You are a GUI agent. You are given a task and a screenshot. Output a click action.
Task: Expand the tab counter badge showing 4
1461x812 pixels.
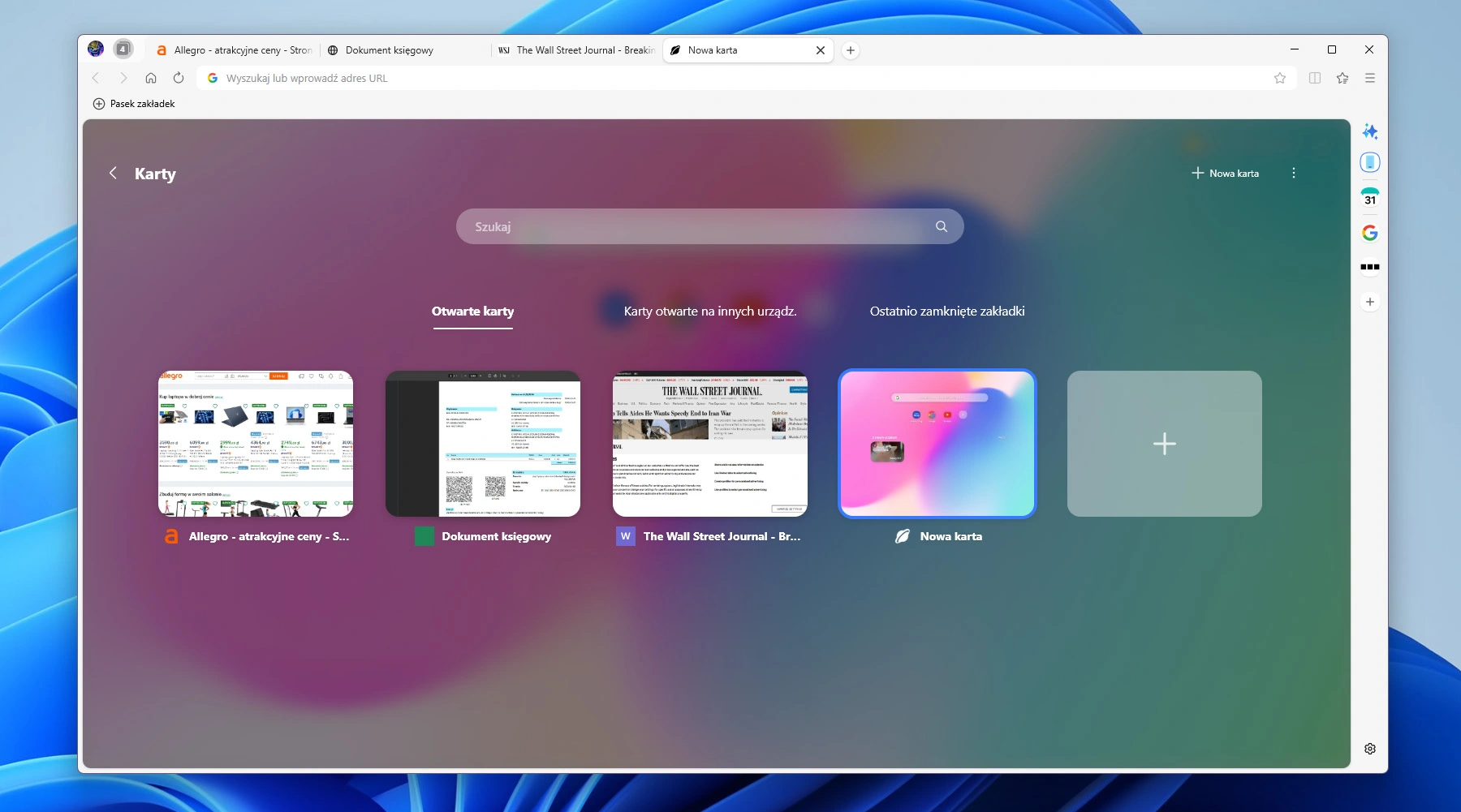[123, 49]
